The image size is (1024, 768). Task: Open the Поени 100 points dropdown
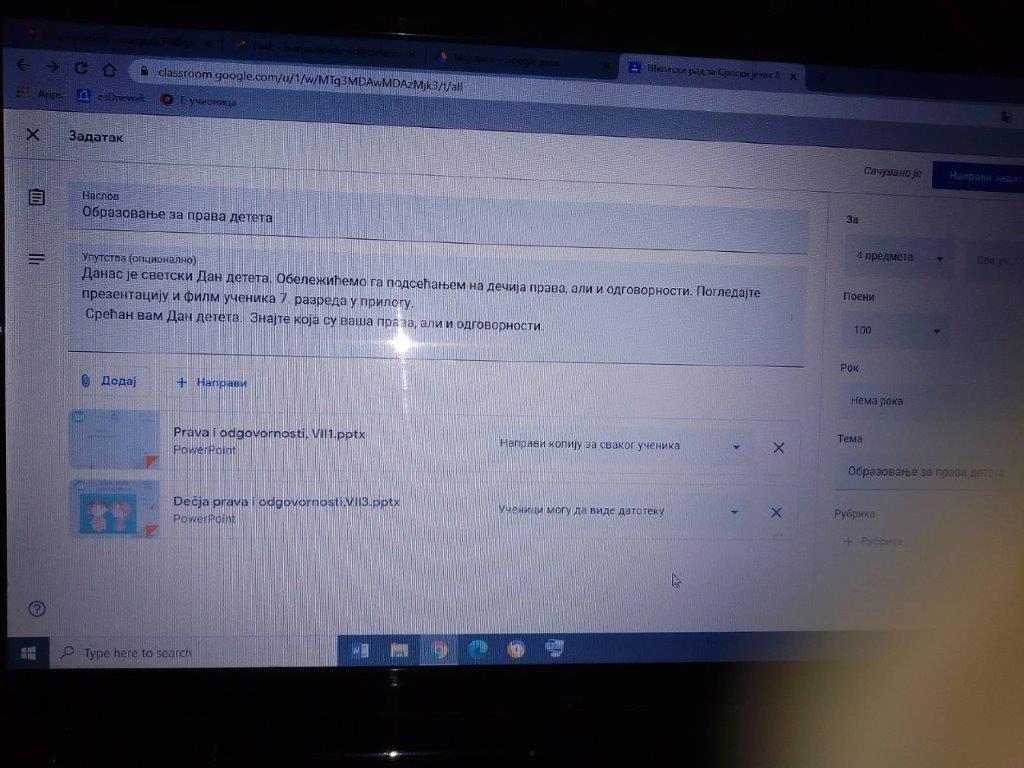click(896, 330)
